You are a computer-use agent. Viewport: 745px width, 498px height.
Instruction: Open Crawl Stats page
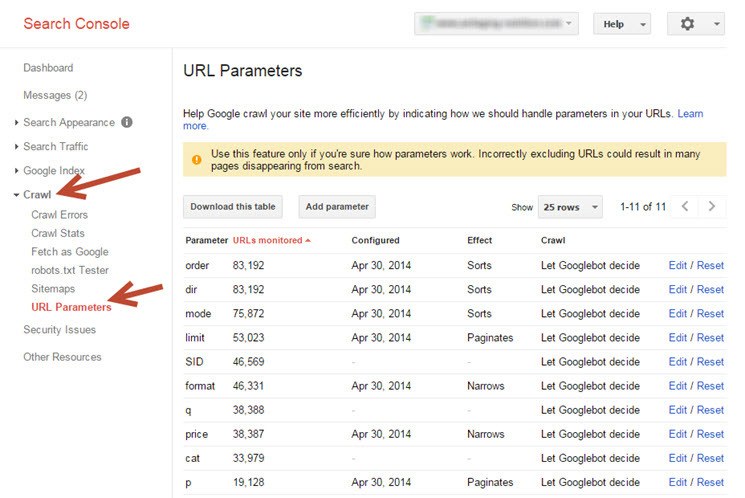point(58,233)
